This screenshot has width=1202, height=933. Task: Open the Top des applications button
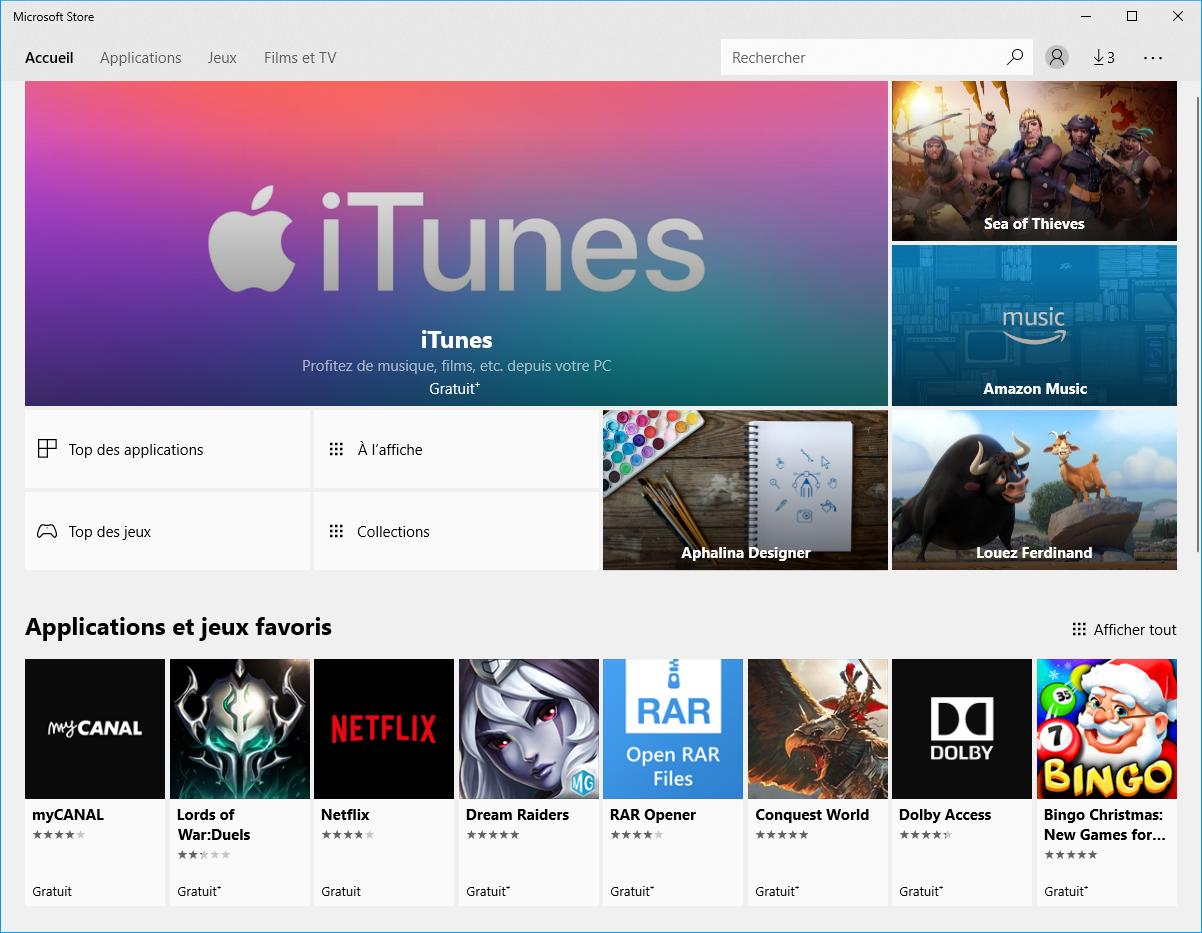167,449
